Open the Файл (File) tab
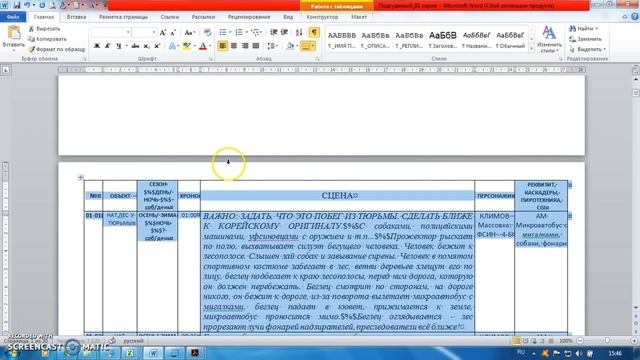 click(x=13, y=17)
